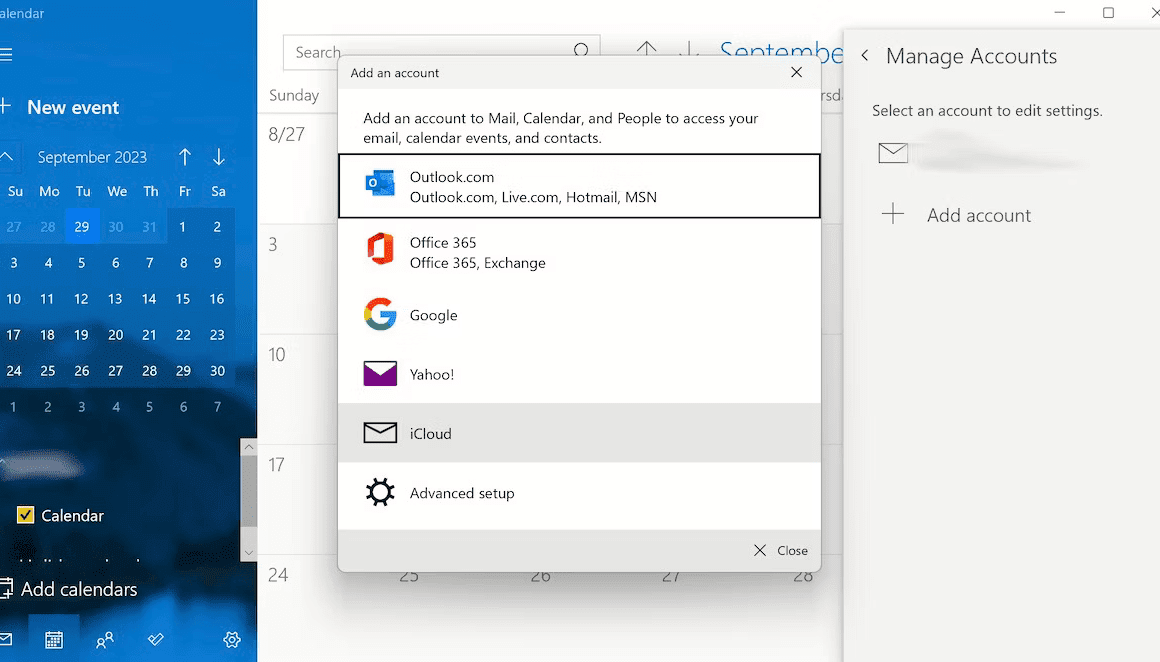1160x662 pixels.
Task: Open the 8/27 day cell in main calendar
Action: coord(298,169)
